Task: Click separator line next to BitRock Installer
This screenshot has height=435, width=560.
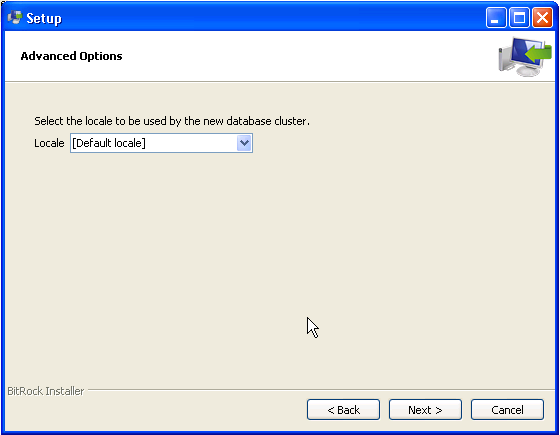Action: point(321,390)
